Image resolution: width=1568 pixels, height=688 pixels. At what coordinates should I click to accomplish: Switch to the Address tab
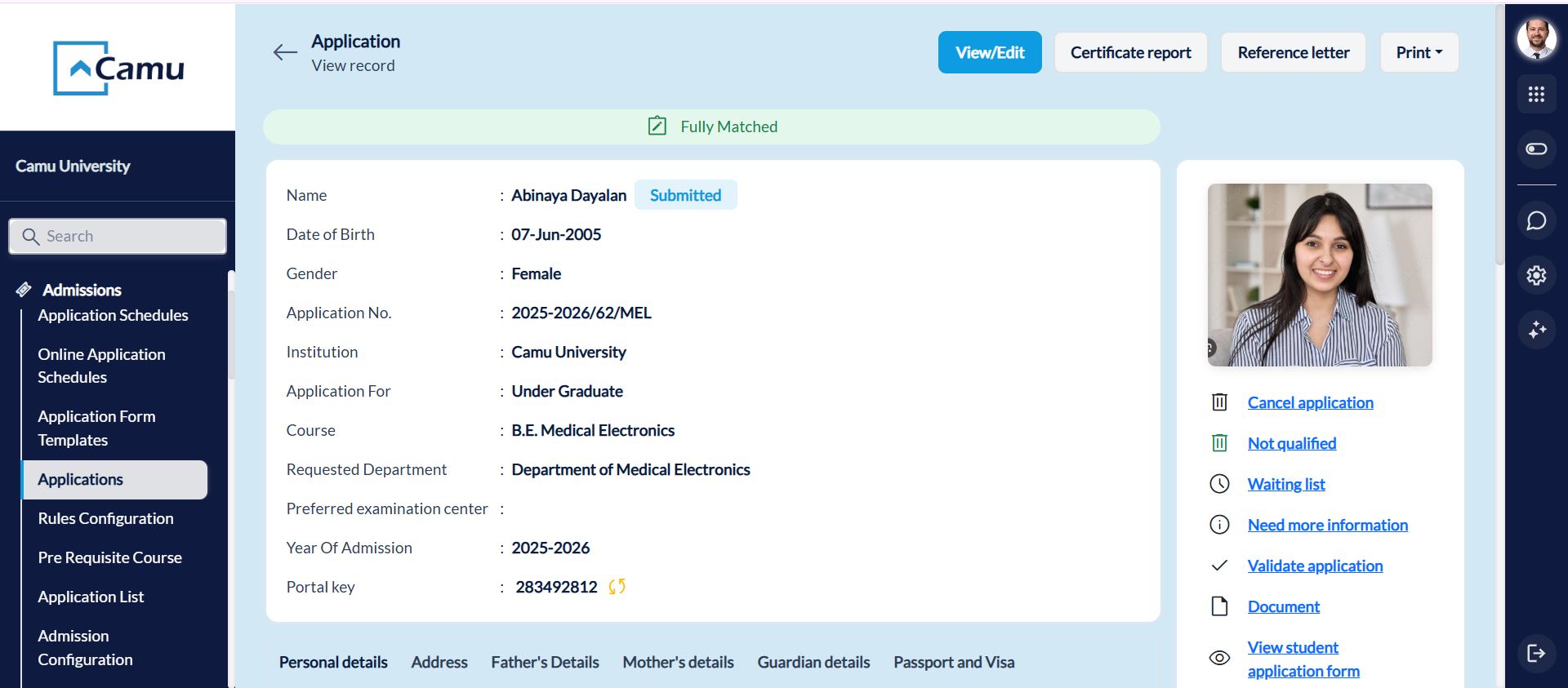click(x=439, y=662)
